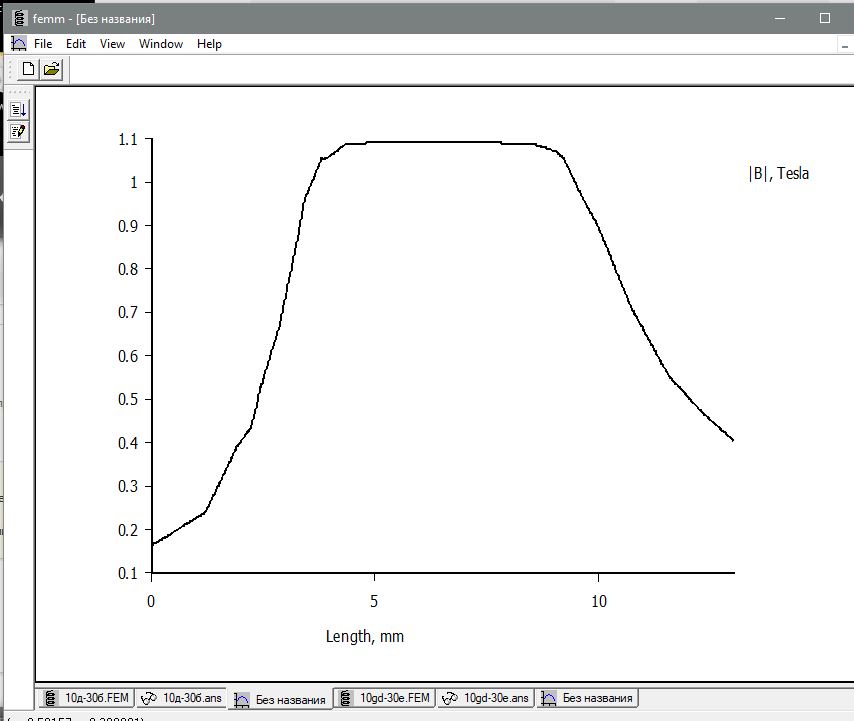Click the 0.3 y-axis value

click(128, 486)
